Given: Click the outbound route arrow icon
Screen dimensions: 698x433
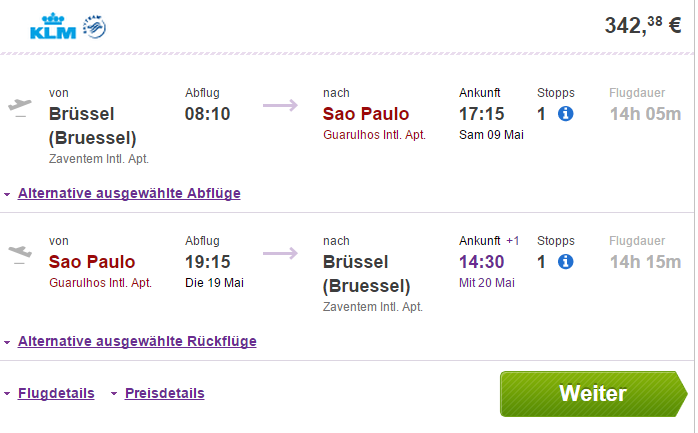Looking at the screenshot, I should (280, 105).
